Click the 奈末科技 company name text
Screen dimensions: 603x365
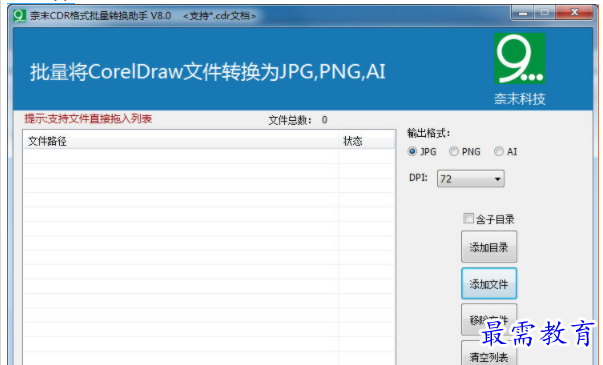[x=520, y=99]
